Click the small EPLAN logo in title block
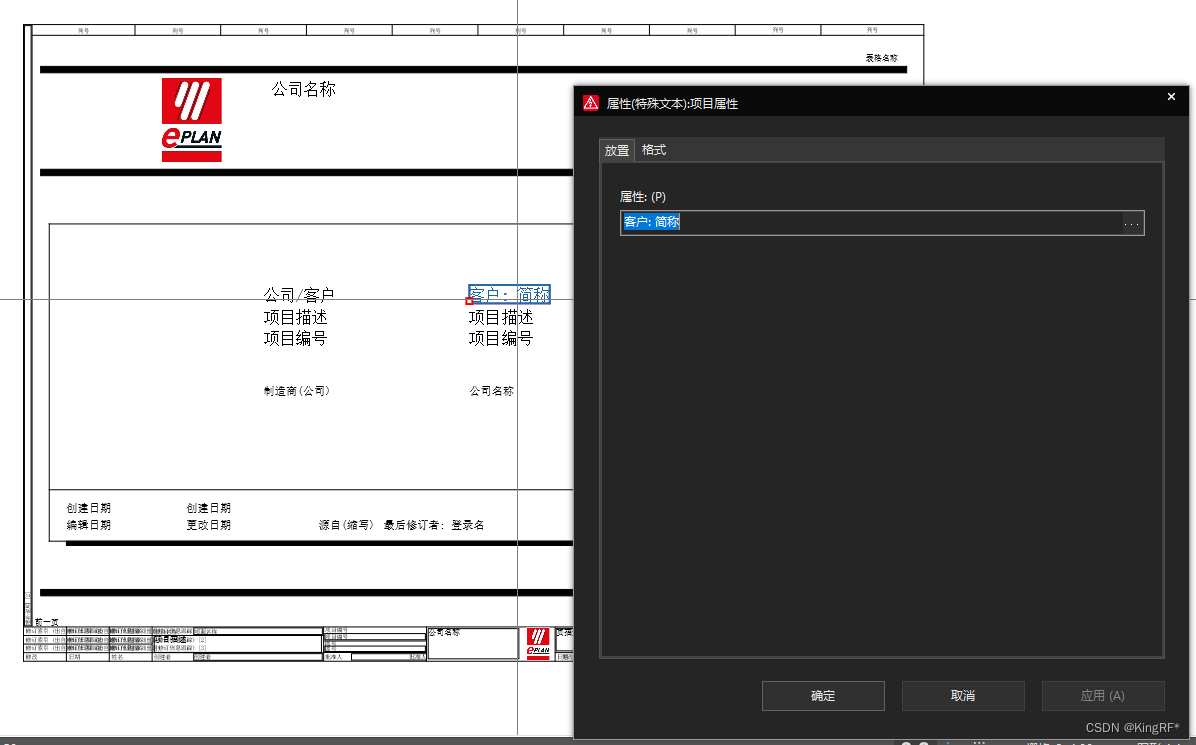This screenshot has width=1196, height=745. point(537,644)
